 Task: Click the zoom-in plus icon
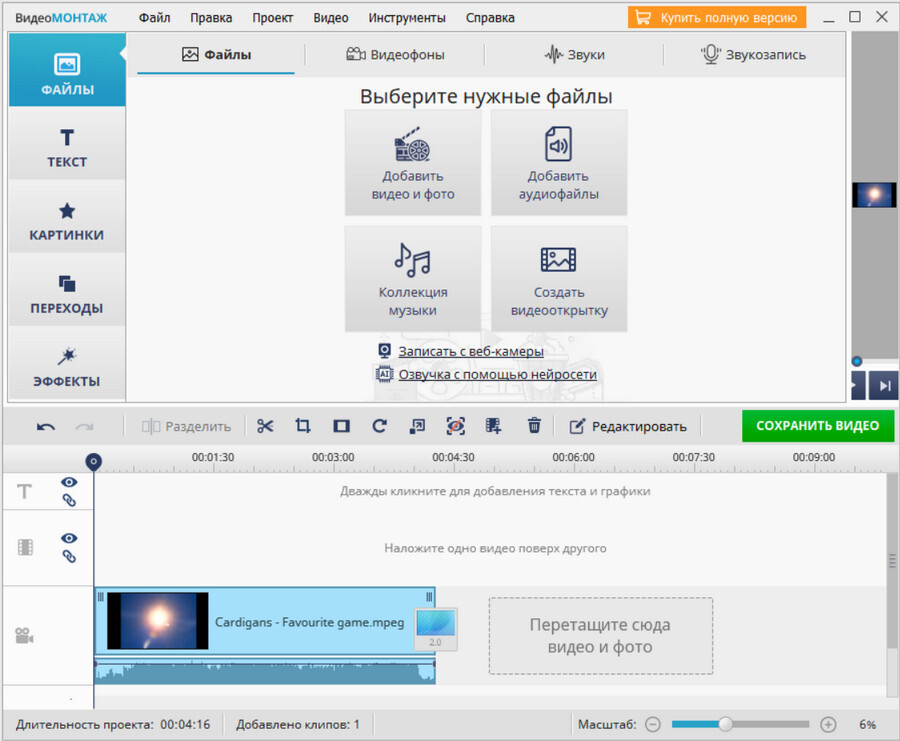click(x=828, y=724)
